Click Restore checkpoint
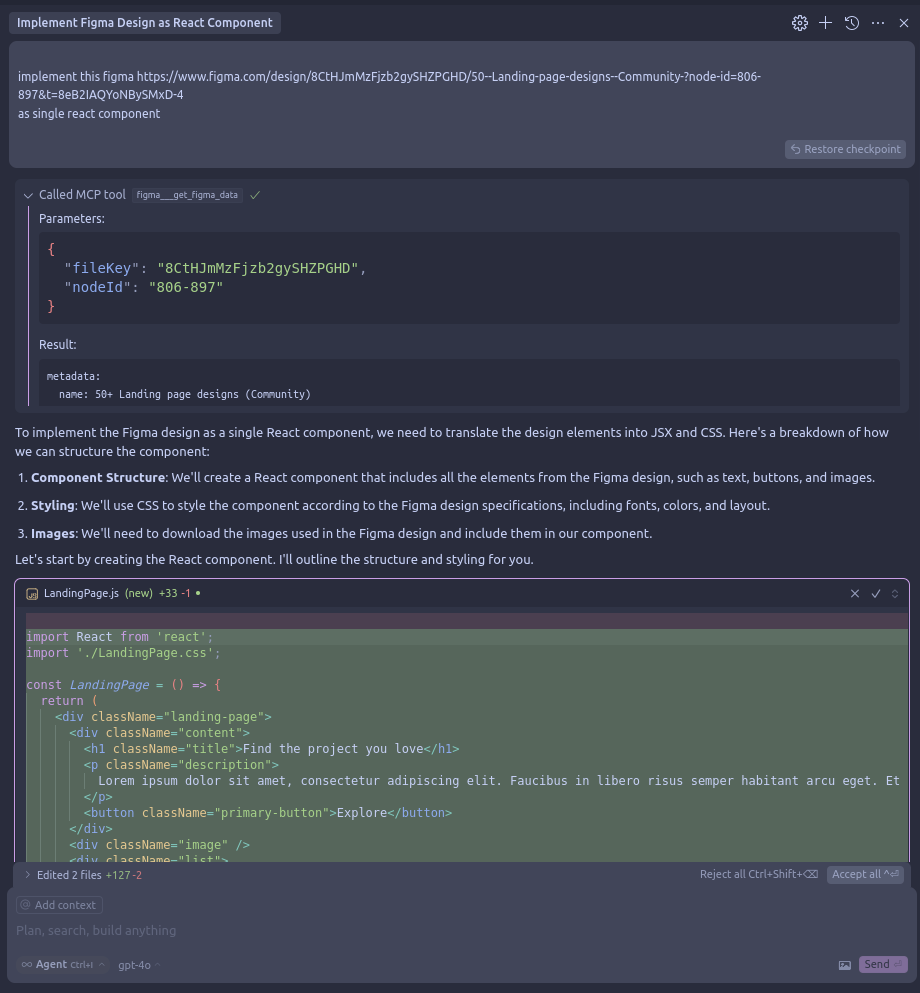Viewport: 920px width, 993px height. [845, 149]
